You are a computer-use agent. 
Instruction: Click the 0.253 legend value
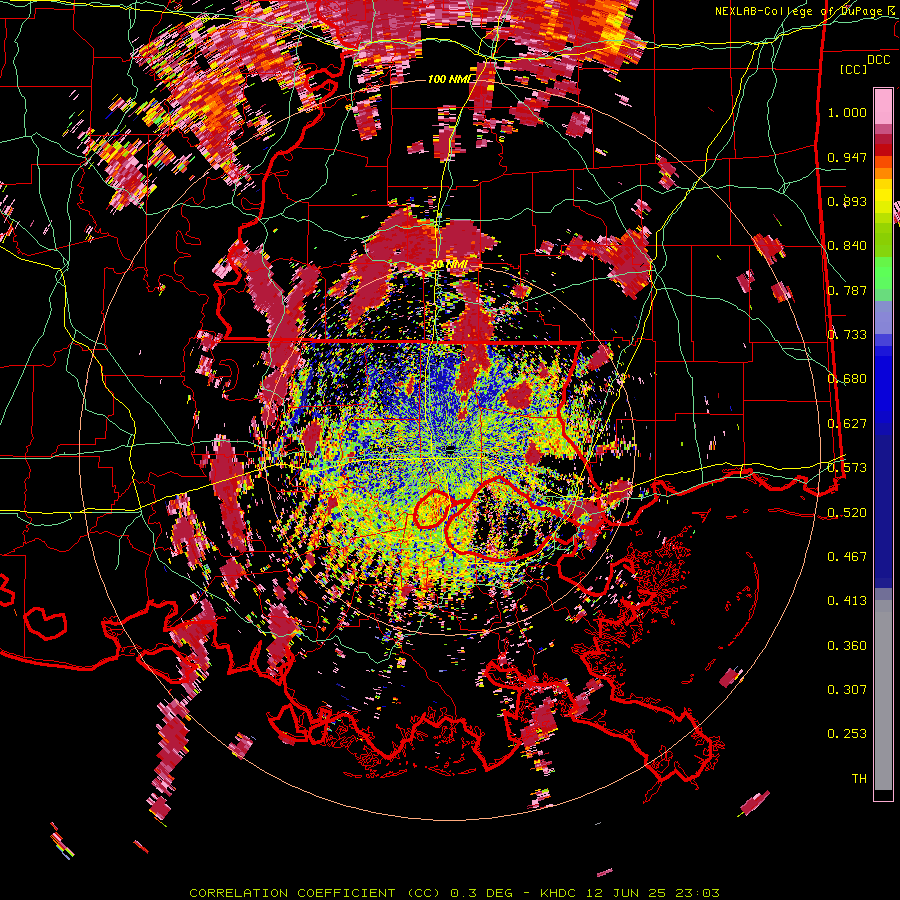click(x=847, y=734)
